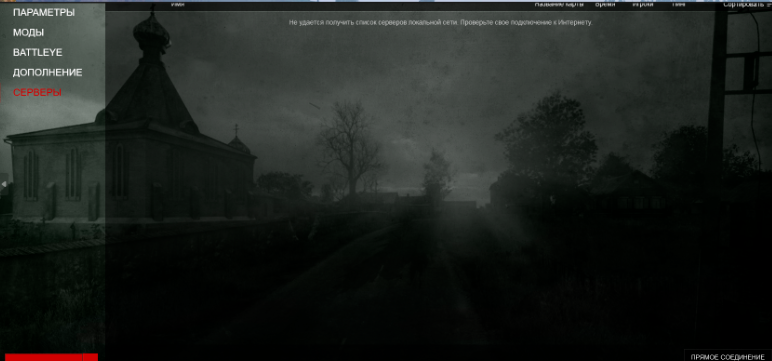Collapse the sidebar with the small left arrow
The height and width of the screenshot is (361, 772).
coord(4,184)
